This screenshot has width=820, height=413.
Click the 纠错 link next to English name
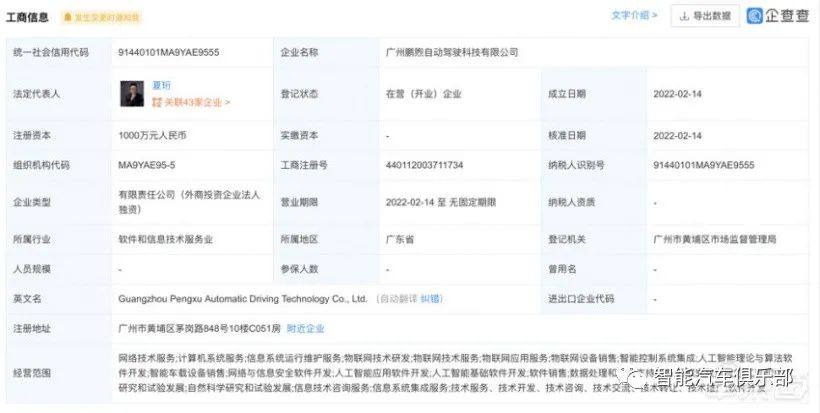coord(431,299)
